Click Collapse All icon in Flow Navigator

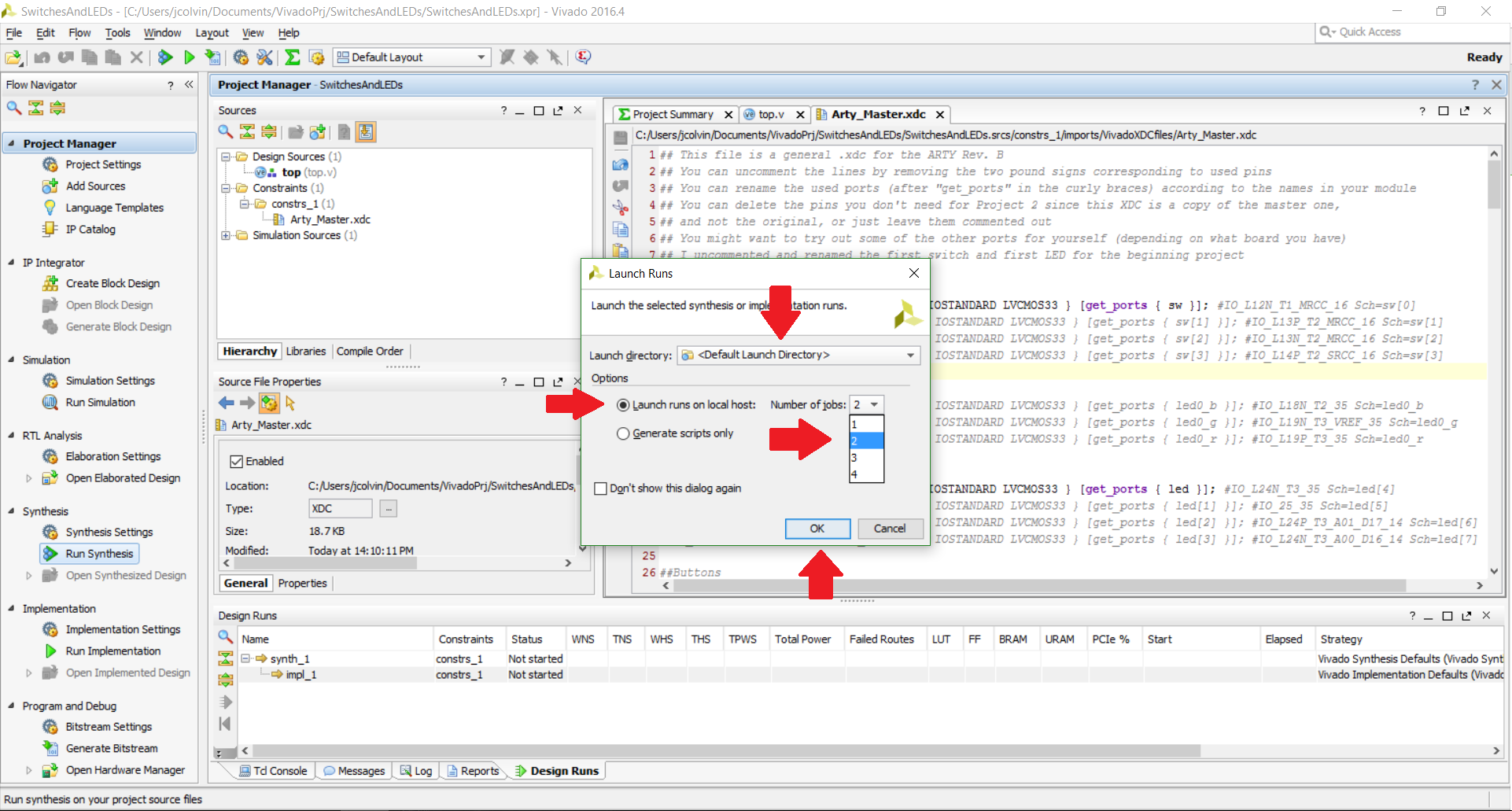36,109
